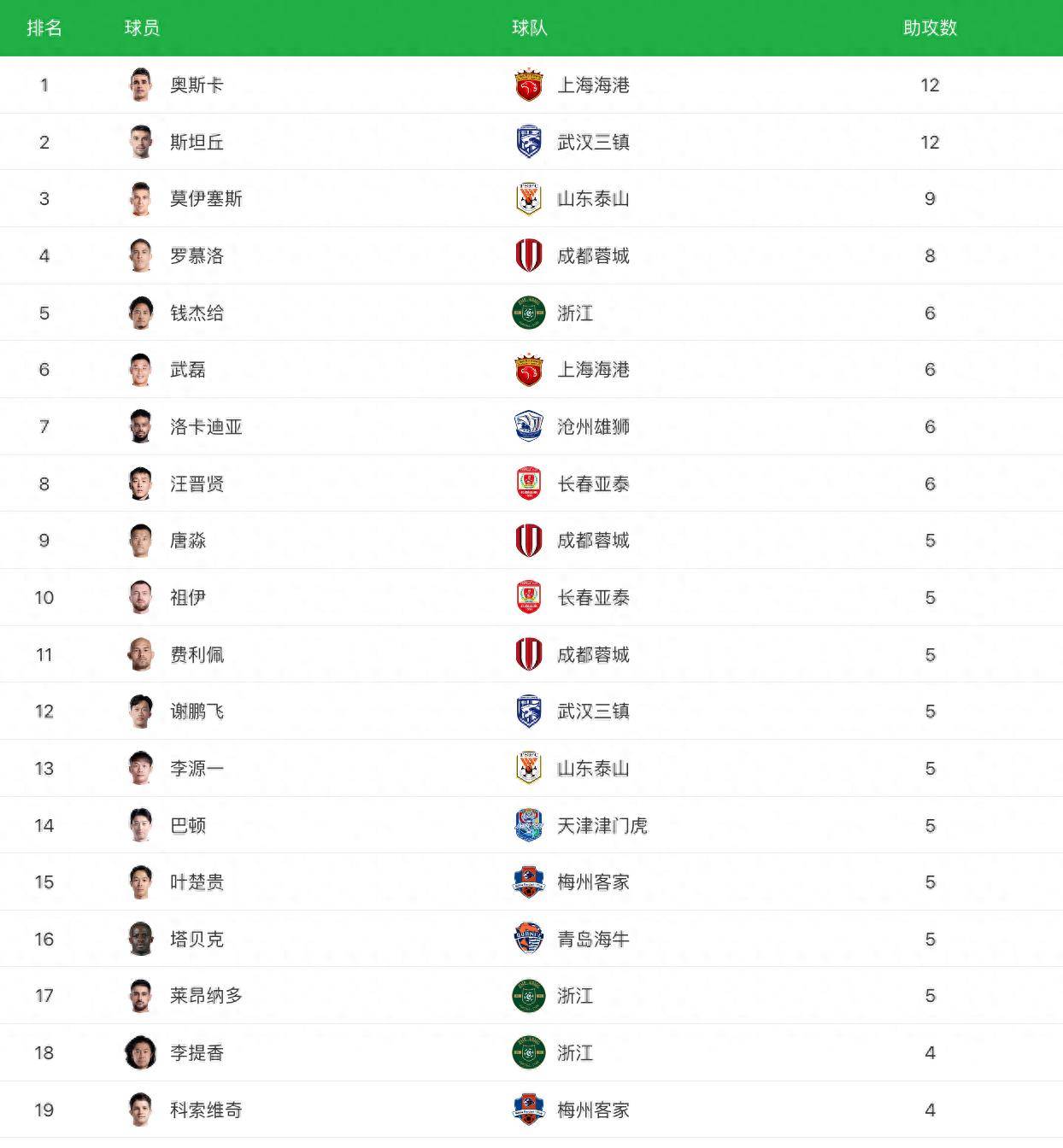
Task: Click the club logo in row 5
Action: (529, 313)
